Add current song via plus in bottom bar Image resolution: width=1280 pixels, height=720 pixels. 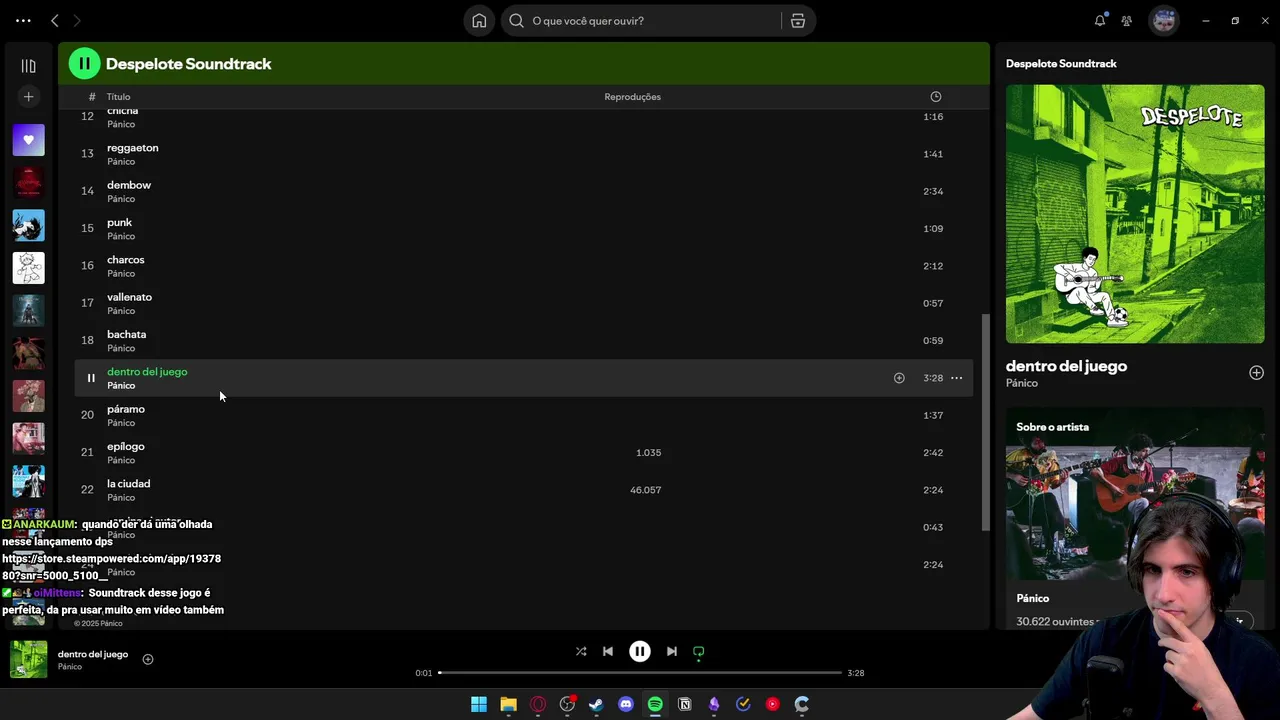tap(148, 659)
